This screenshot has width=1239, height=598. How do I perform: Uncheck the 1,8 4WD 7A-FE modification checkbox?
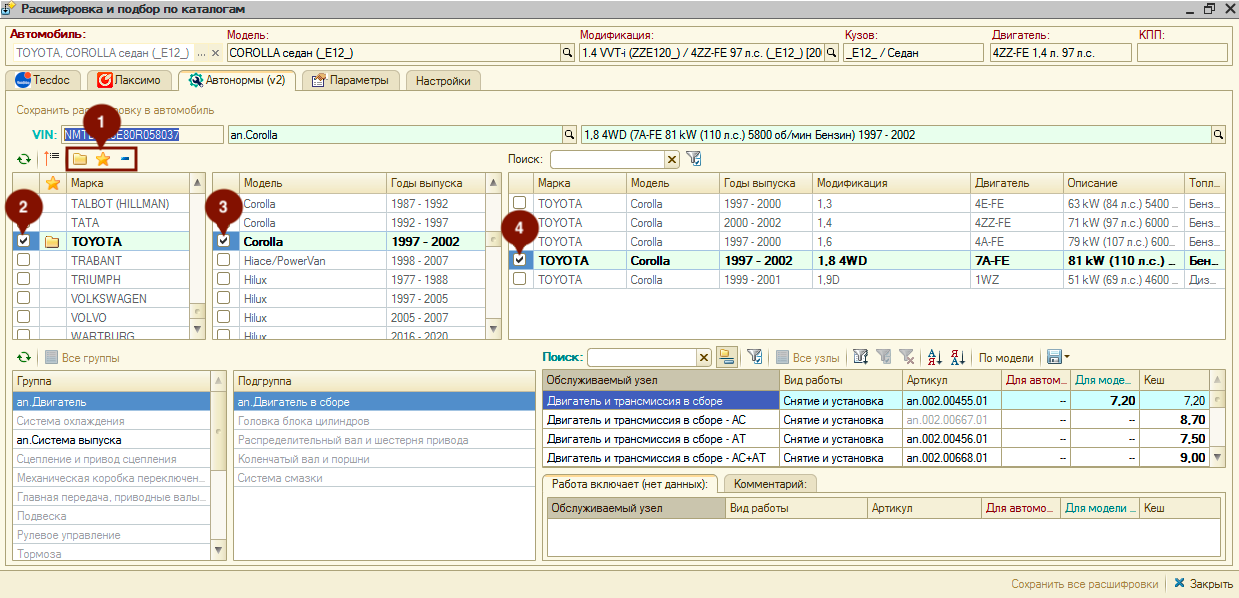point(520,260)
